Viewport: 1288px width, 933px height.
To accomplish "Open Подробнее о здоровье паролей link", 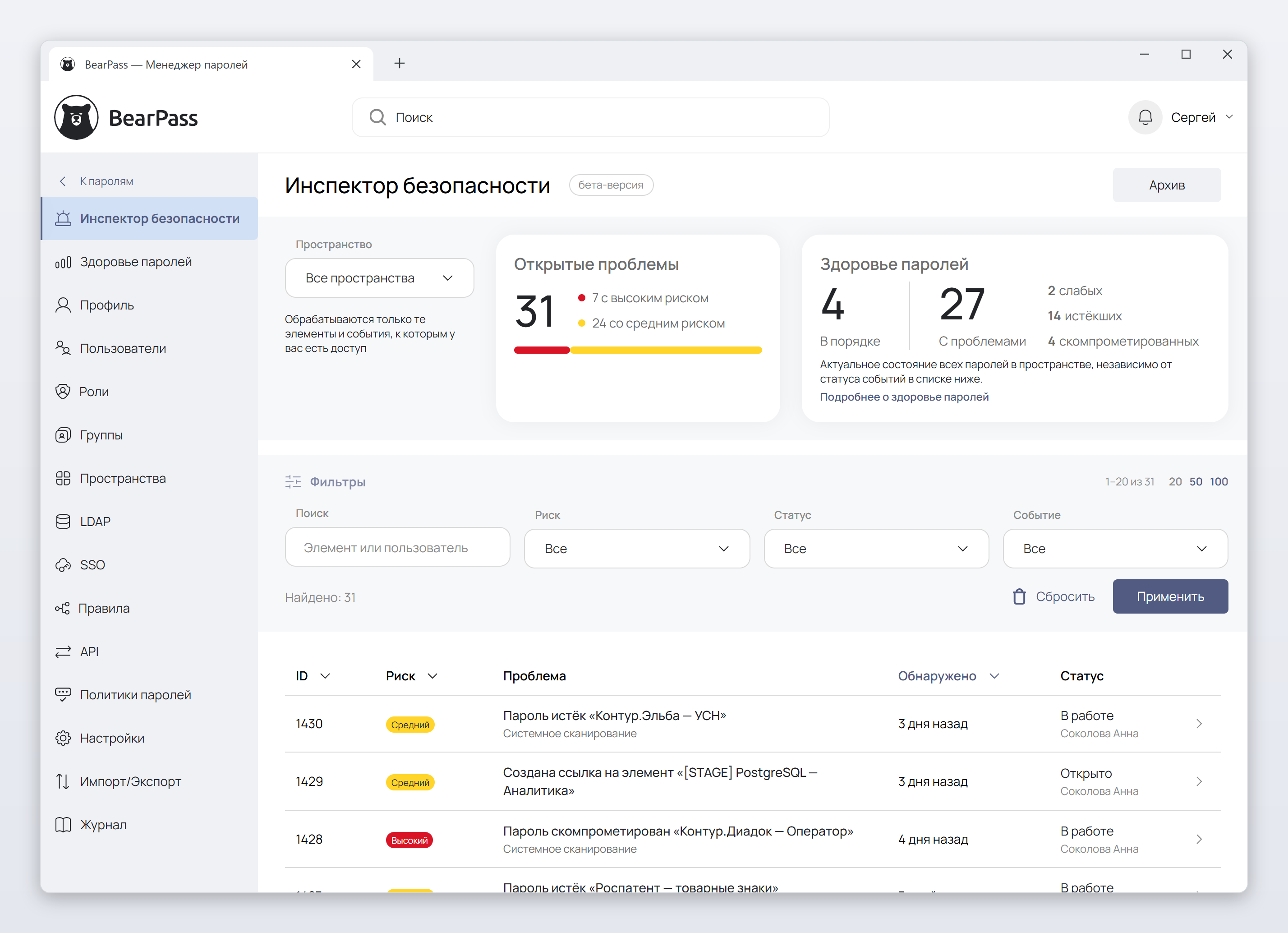I will coord(904,397).
